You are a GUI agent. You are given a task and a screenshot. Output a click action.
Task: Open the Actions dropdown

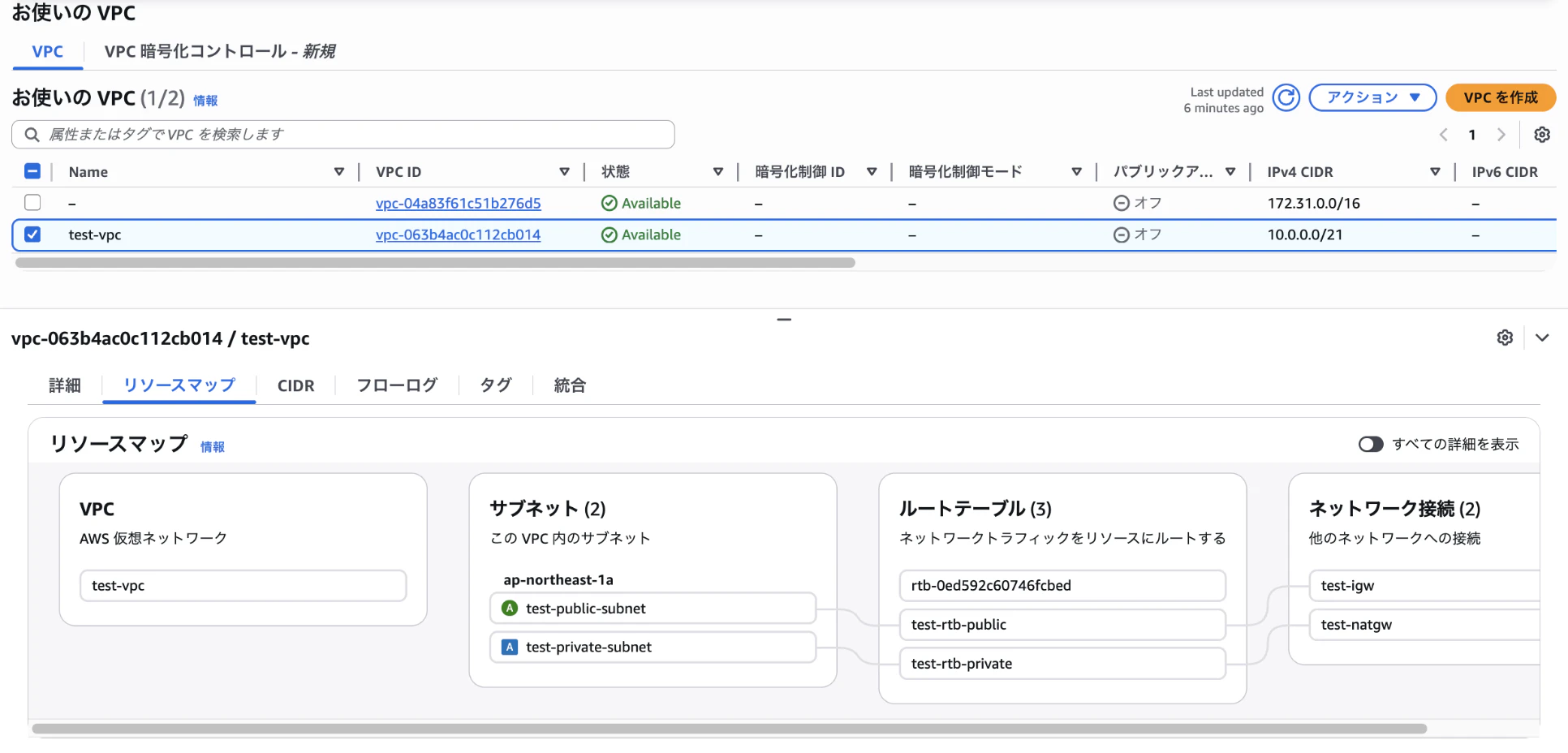[x=1372, y=97]
